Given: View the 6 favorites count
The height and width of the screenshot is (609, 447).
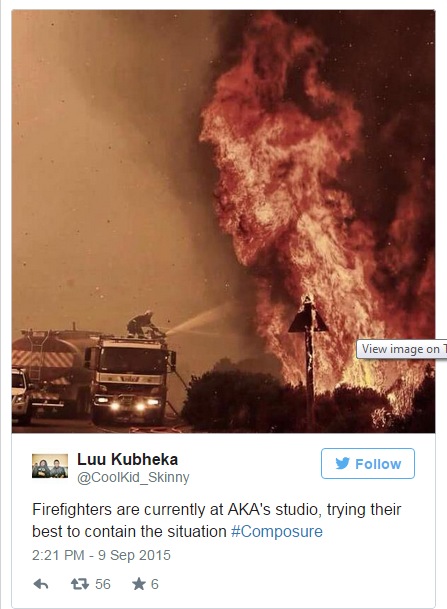Looking at the screenshot, I should 155,584.
